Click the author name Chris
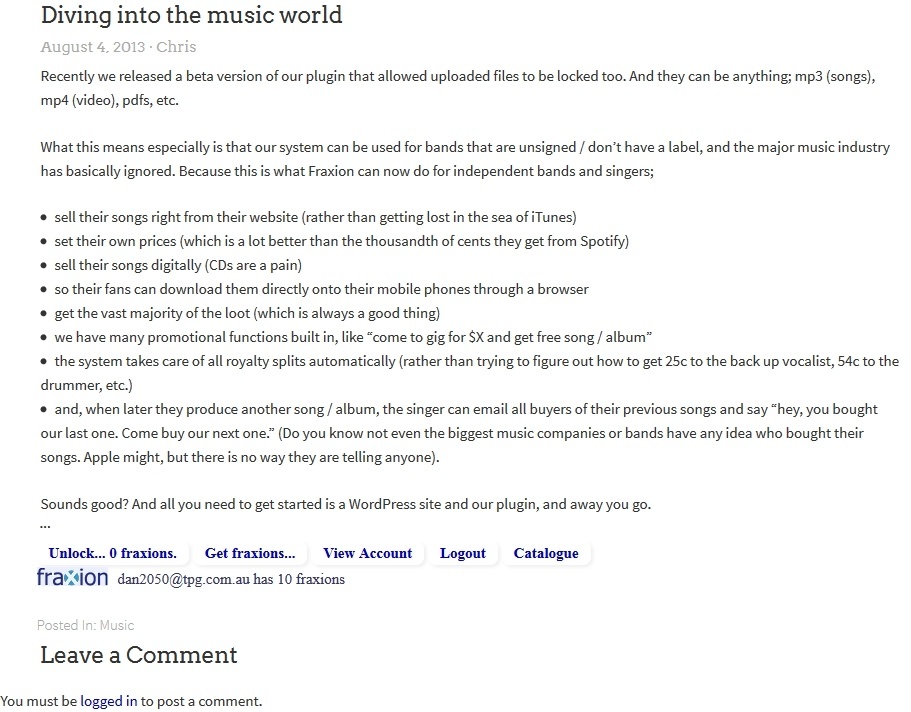This screenshot has width=911, height=712. (176, 46)
